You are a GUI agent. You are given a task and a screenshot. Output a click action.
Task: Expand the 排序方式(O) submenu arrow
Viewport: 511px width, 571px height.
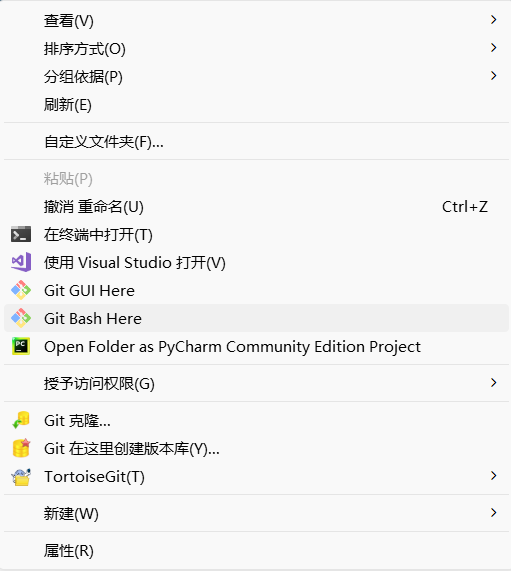[x=494, y=48]
